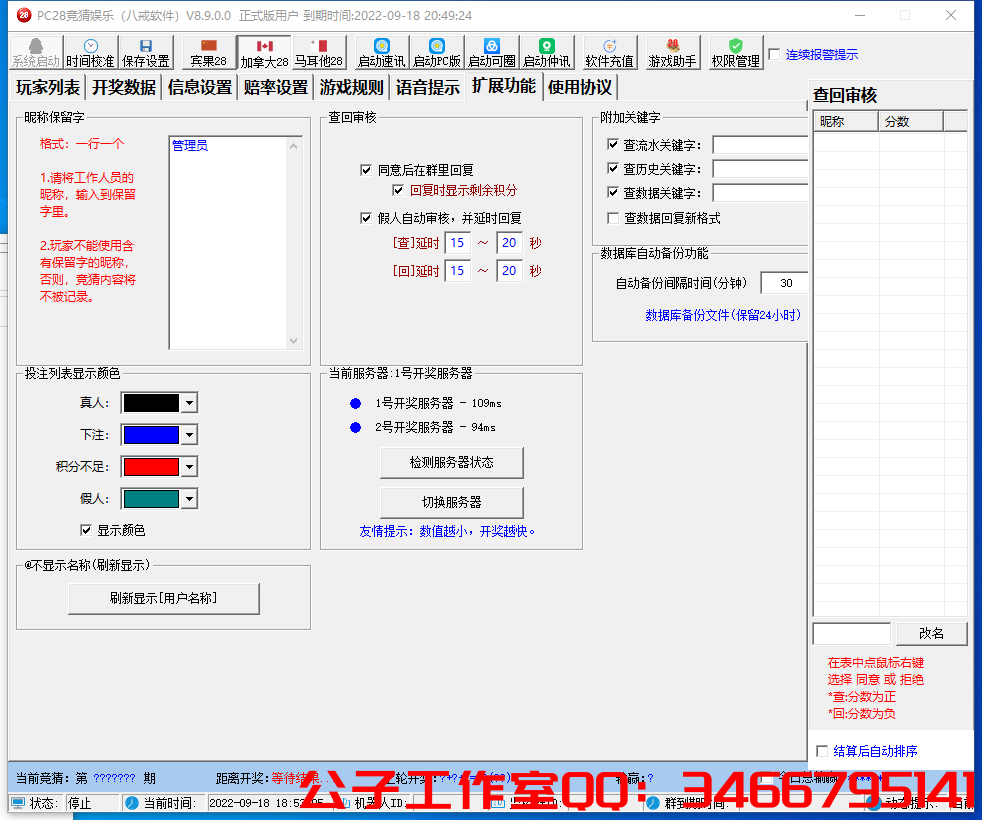The height and width of the screenshot is (820, 982).
Task: Select 2号开奖服务器 - 94ms entry
Action: coord(435,427)
